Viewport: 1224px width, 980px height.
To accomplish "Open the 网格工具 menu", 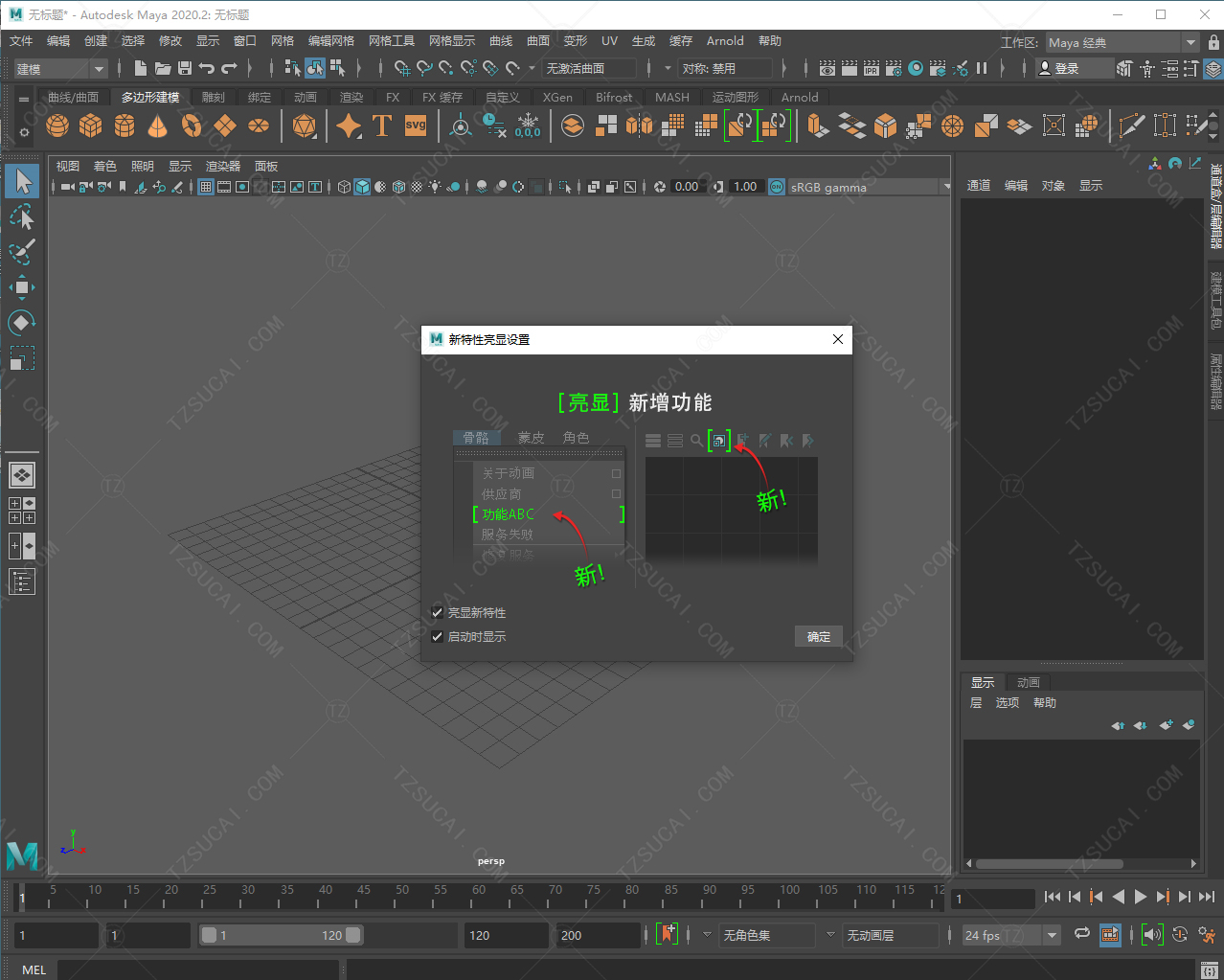I will coord(392,41).
